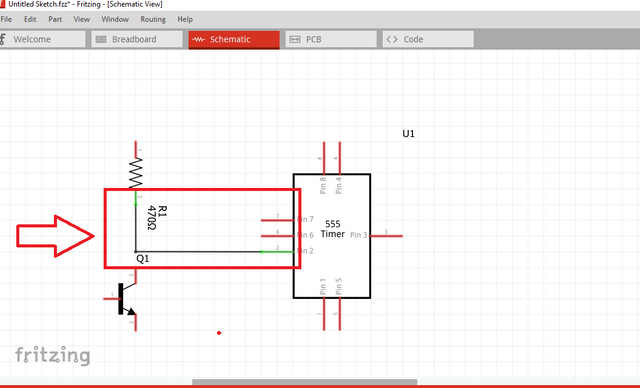
Task: Click the 555 Timer pin 6 lead
Action: pos(277,236)
